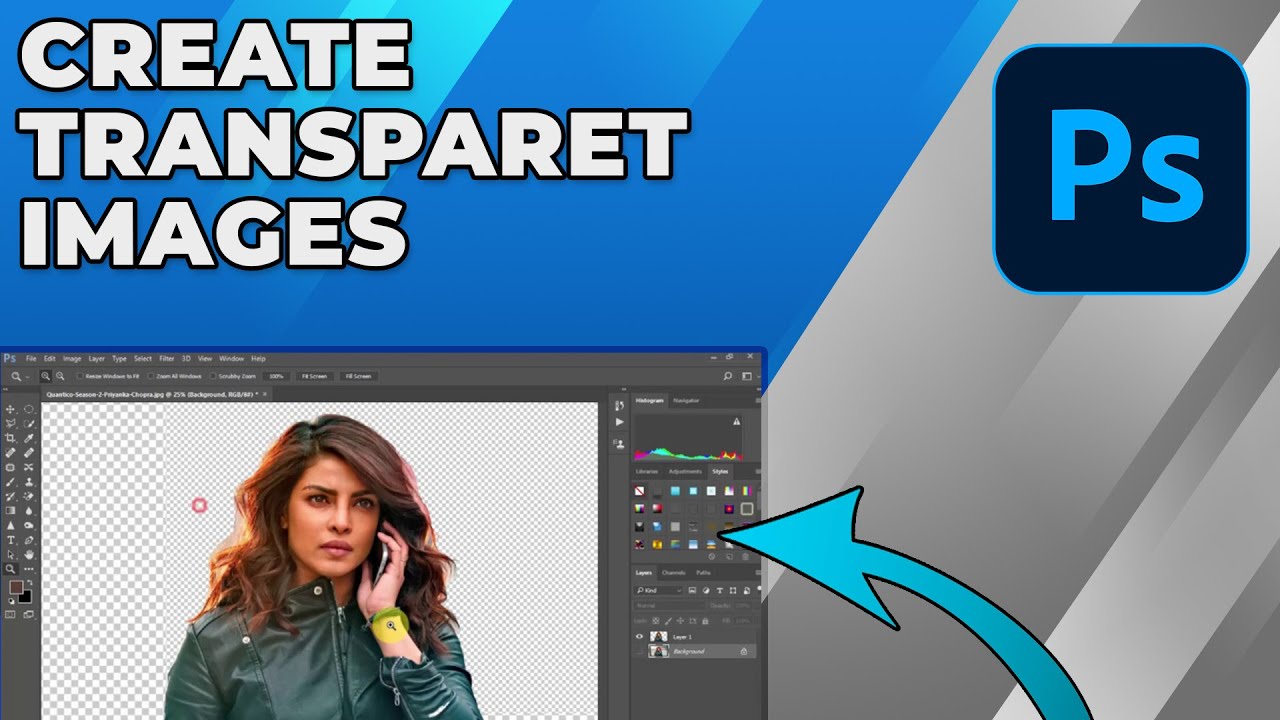Toggle lock transparent pixels icon
Viewport: 1280px width, 720px height.
[655, 620]
